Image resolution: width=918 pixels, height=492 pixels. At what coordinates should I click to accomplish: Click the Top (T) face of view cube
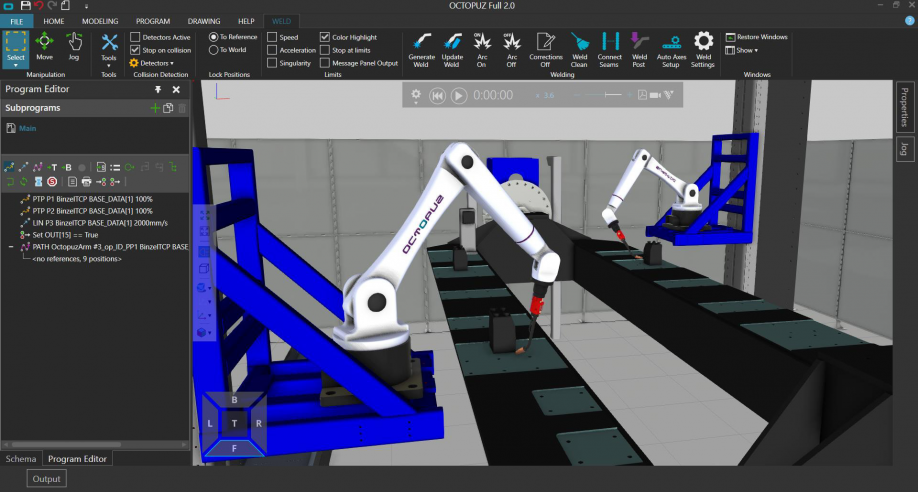pos(234,423)
